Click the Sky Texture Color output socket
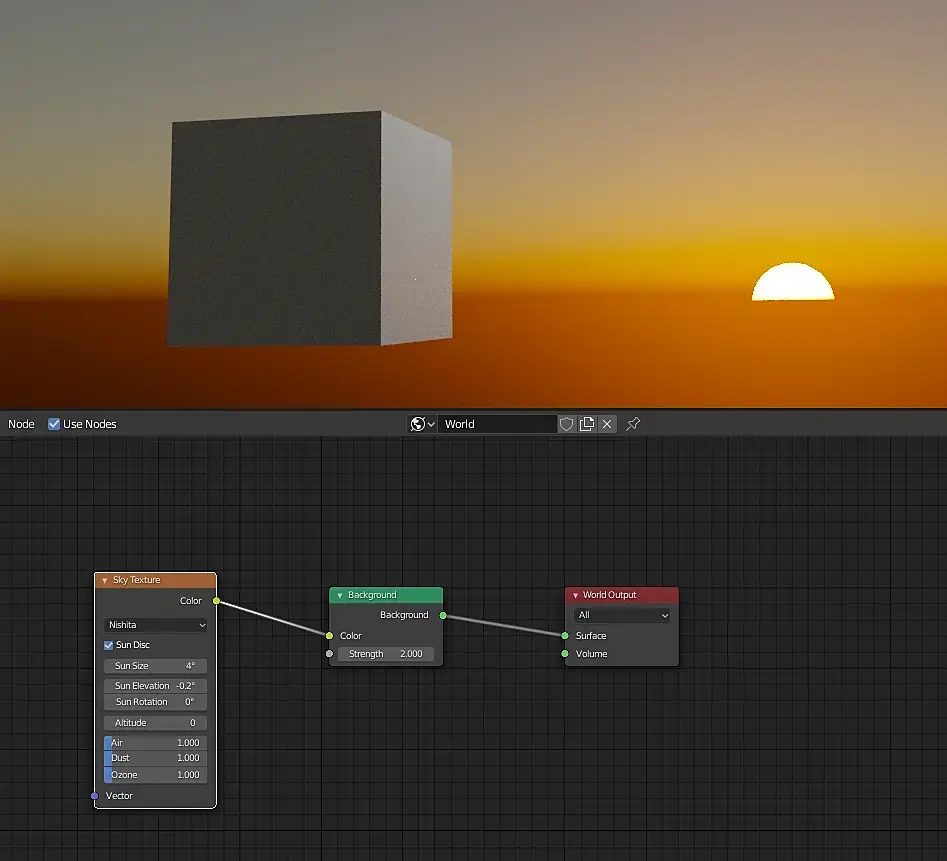The height and width of the screenshot is (861, 947). click(216, 601)
